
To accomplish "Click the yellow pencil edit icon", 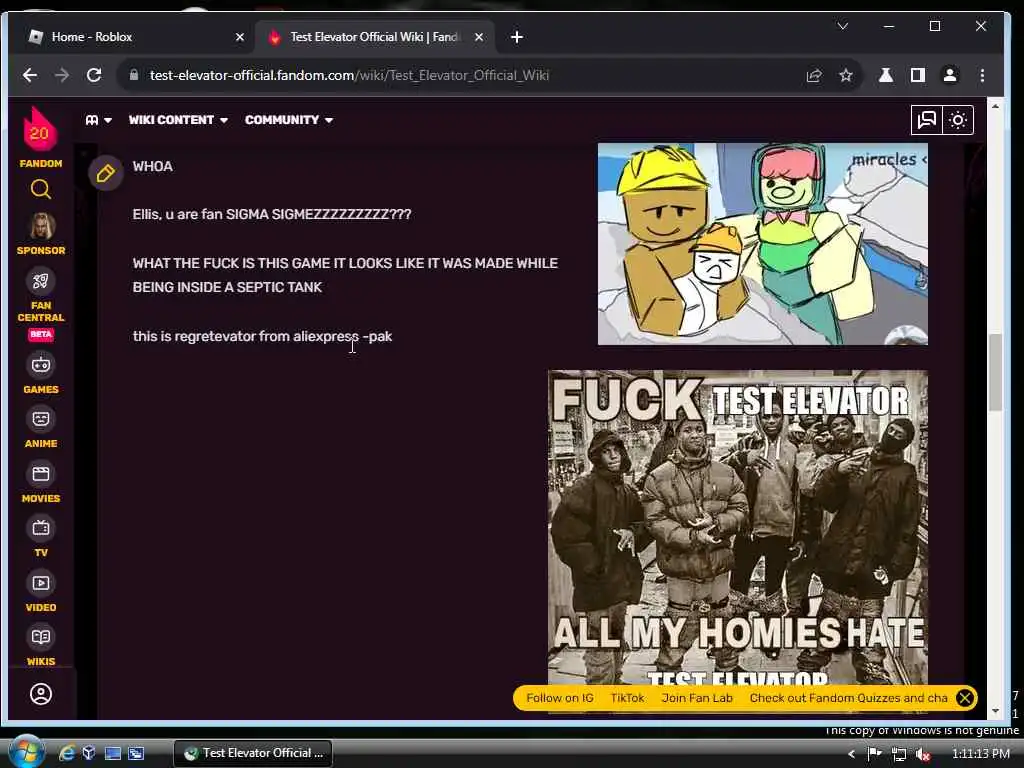I will click(x=106, y=173).
